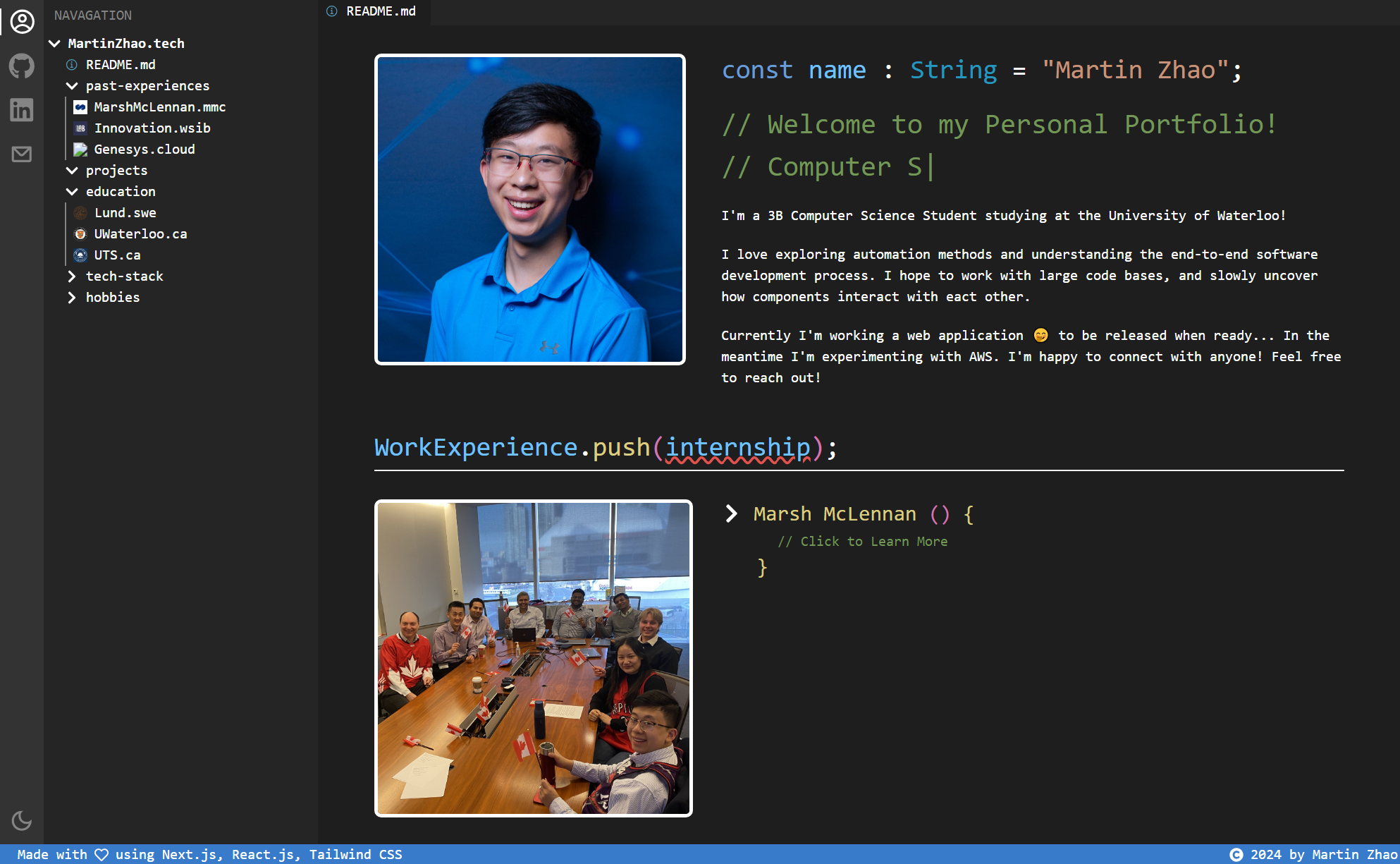Click the "// Click to Learn More" comment

(x=863, y=542)
